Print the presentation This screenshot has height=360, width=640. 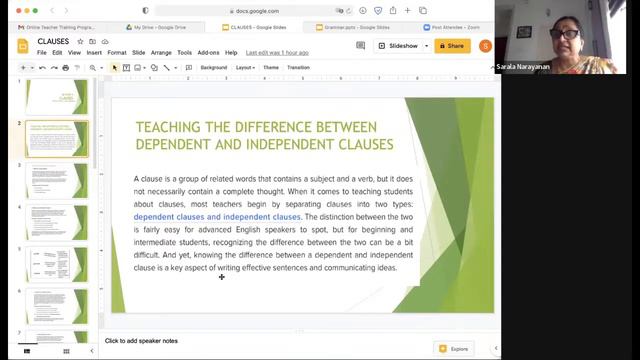(66, 68)
